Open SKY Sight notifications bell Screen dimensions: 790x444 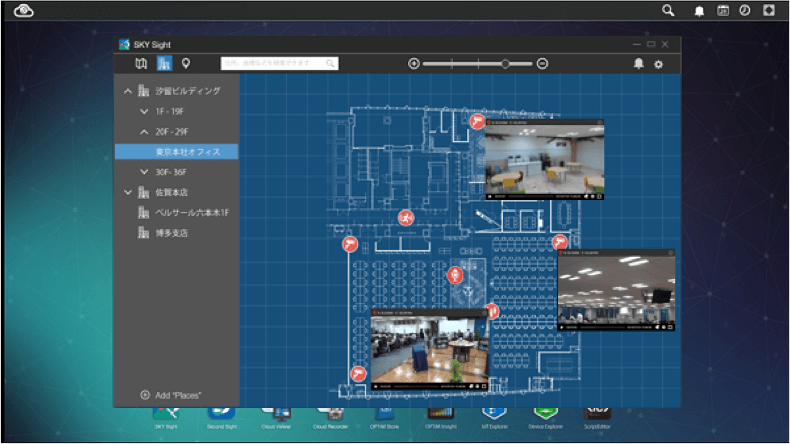coord(638,64)
